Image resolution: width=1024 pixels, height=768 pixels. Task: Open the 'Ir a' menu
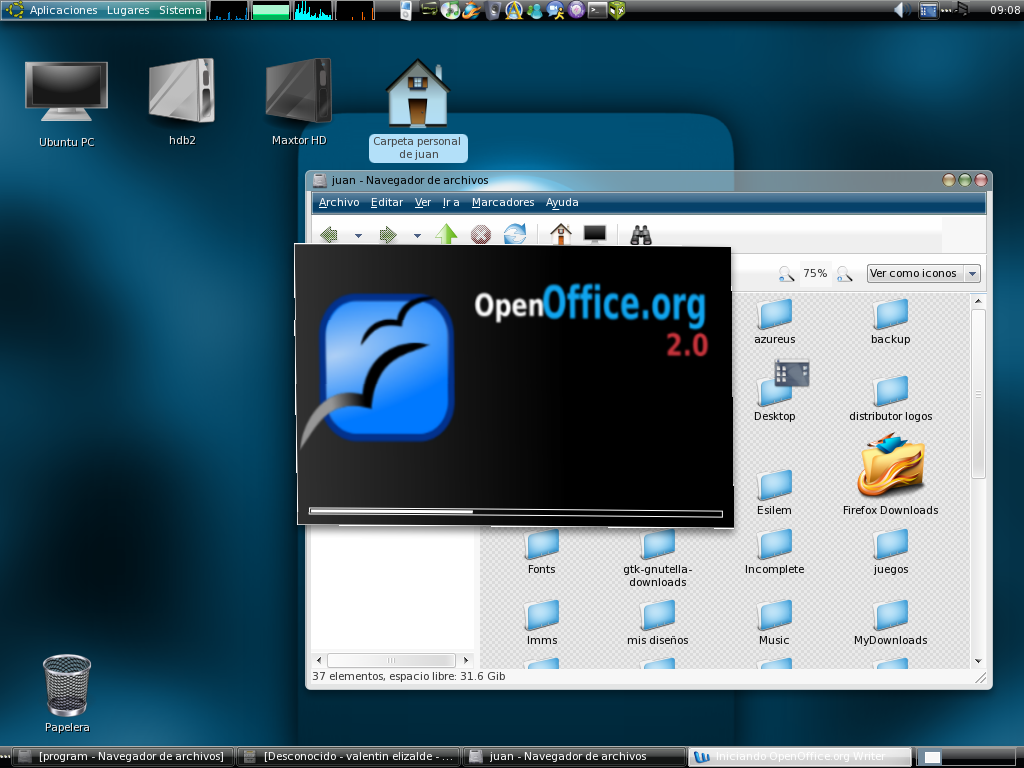pyautogui.click(x=451, y=202)
